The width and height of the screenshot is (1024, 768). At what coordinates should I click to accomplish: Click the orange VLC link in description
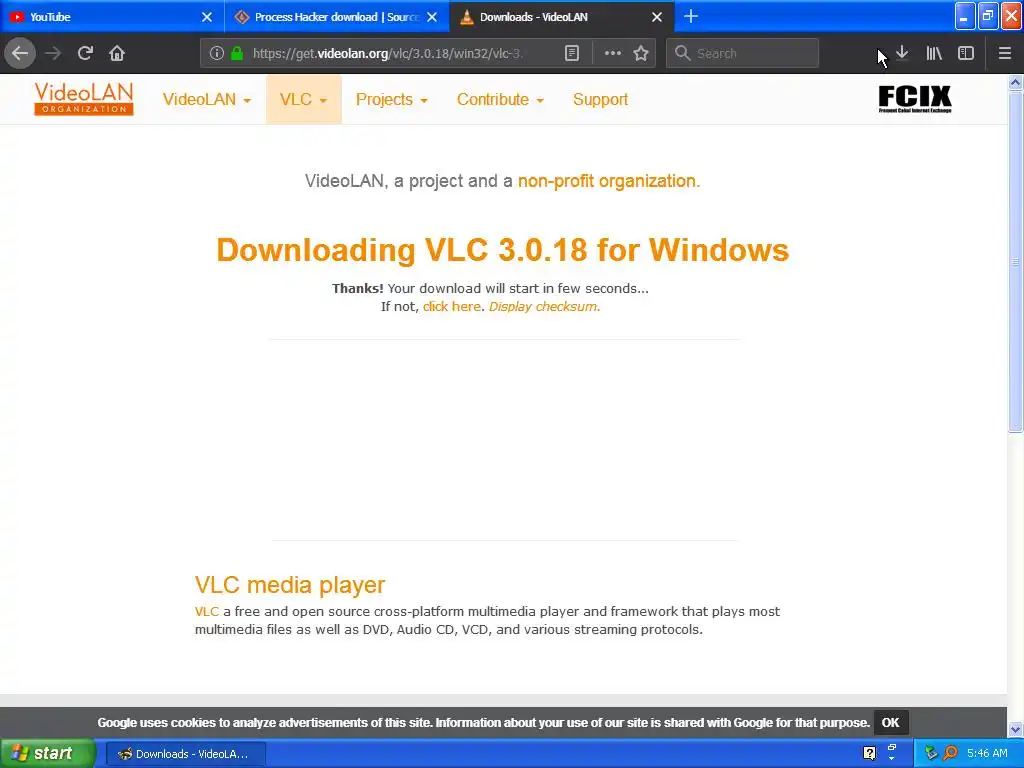tap(206, 611)
